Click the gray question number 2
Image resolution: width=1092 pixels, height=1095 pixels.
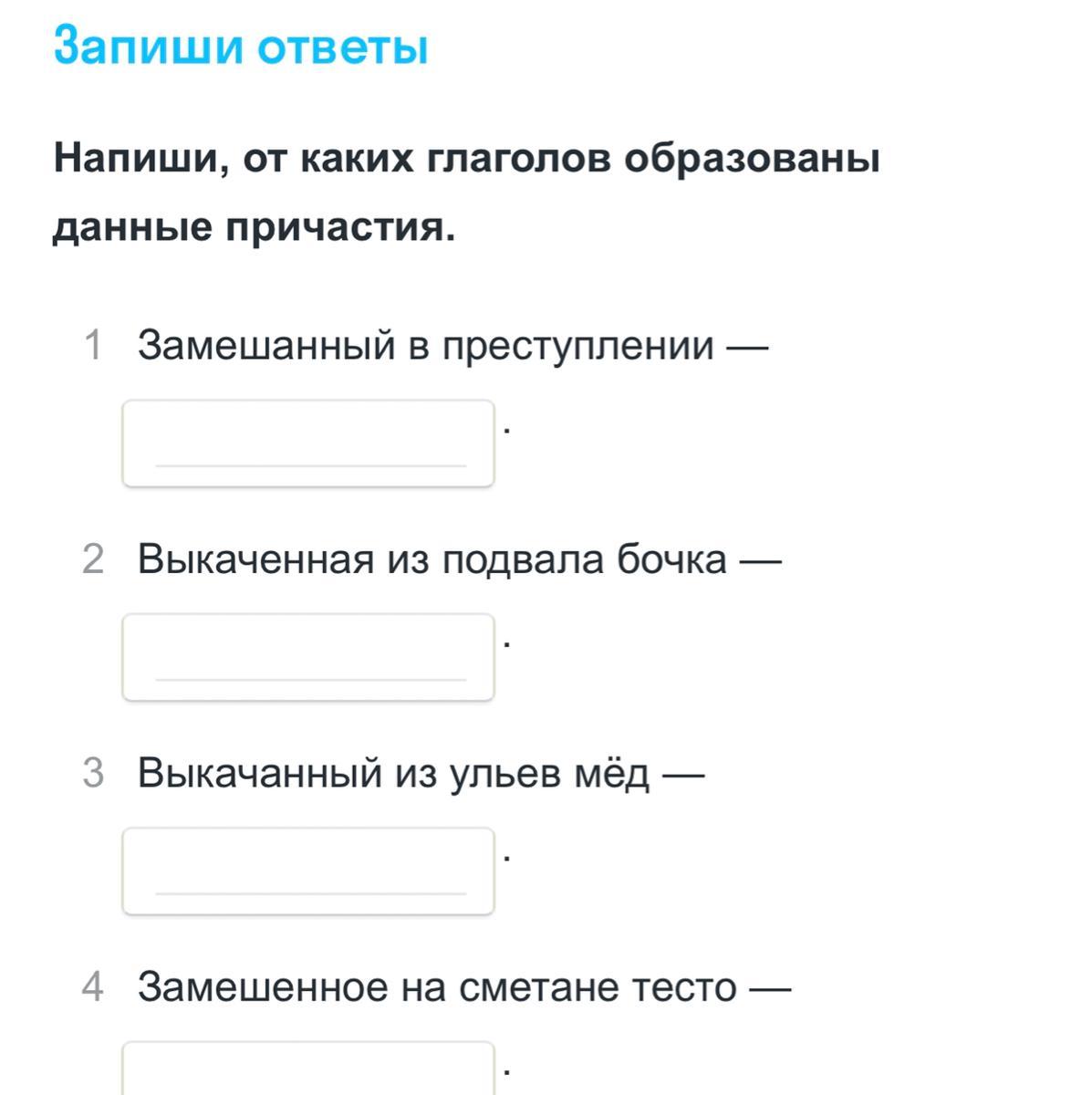[93, 559]
